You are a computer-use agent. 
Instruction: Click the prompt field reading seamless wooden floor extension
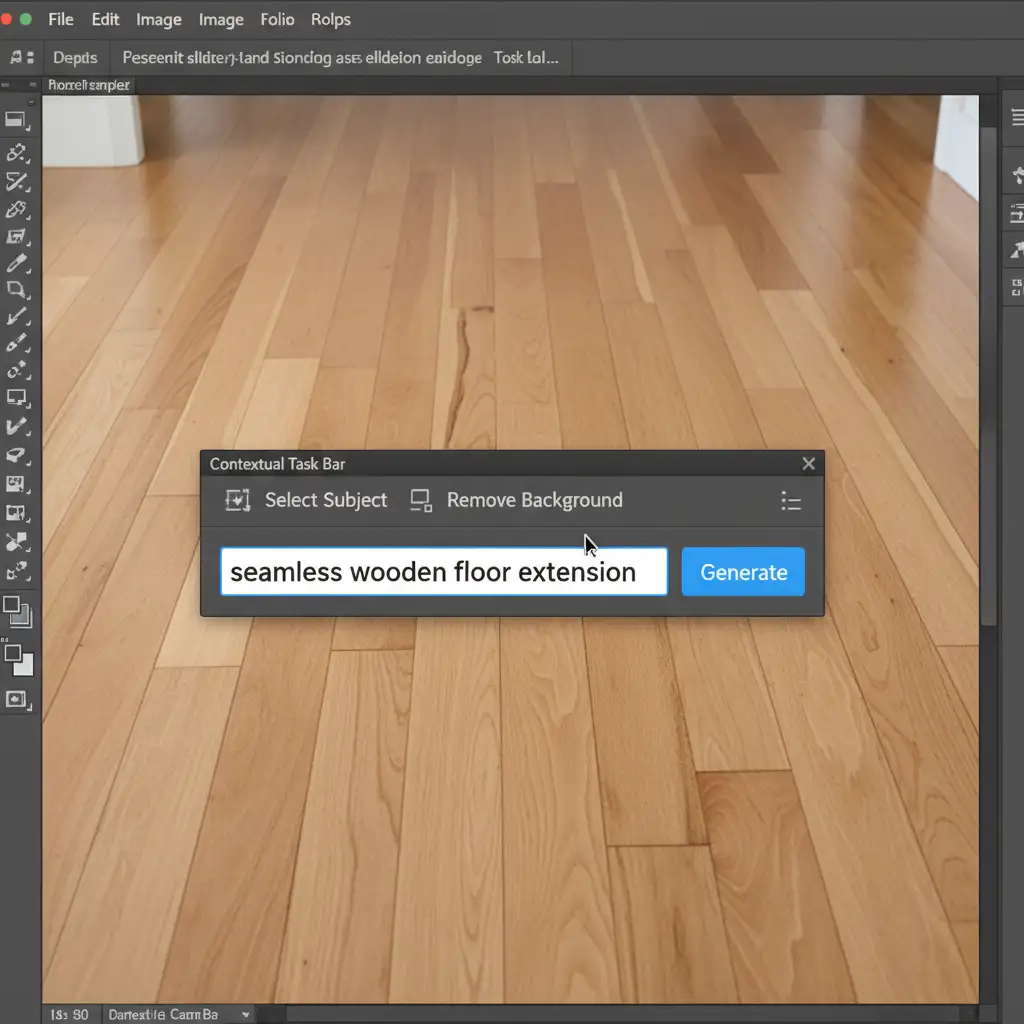443,572
